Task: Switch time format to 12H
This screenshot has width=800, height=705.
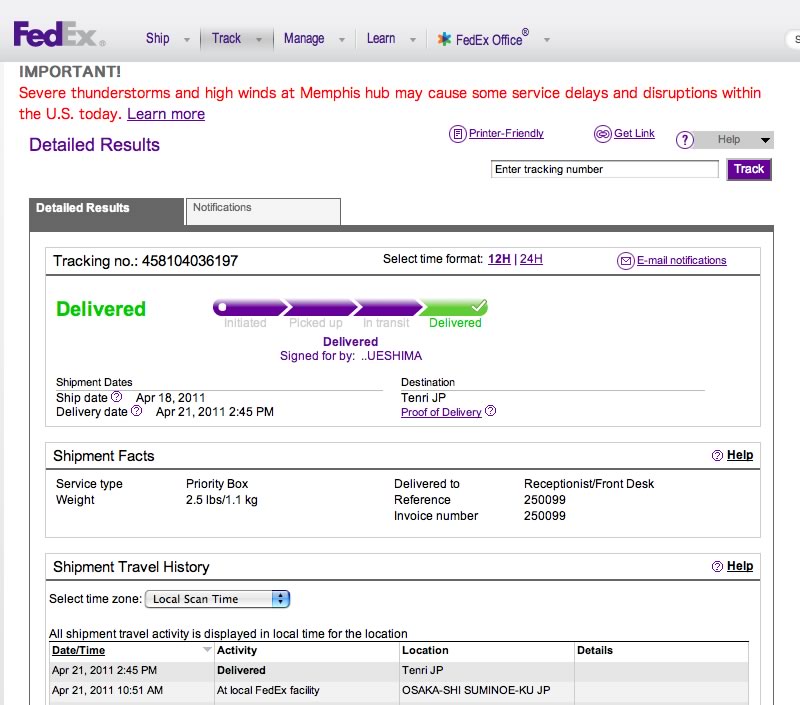Action: [x=499, y=259]
